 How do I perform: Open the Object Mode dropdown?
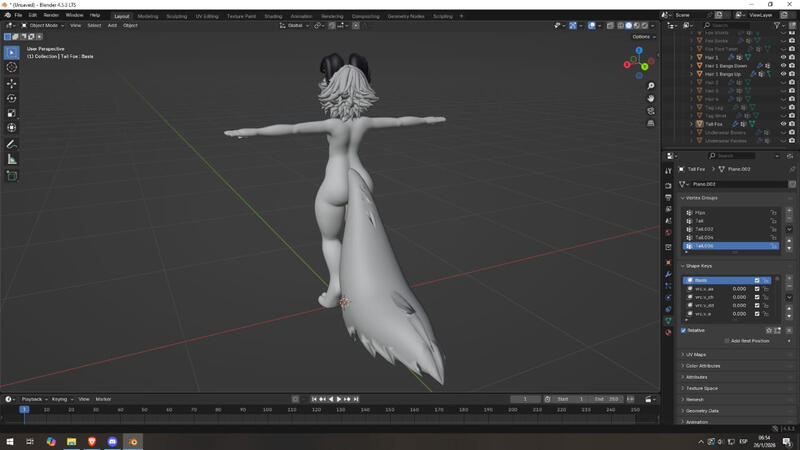coord(43,26)
